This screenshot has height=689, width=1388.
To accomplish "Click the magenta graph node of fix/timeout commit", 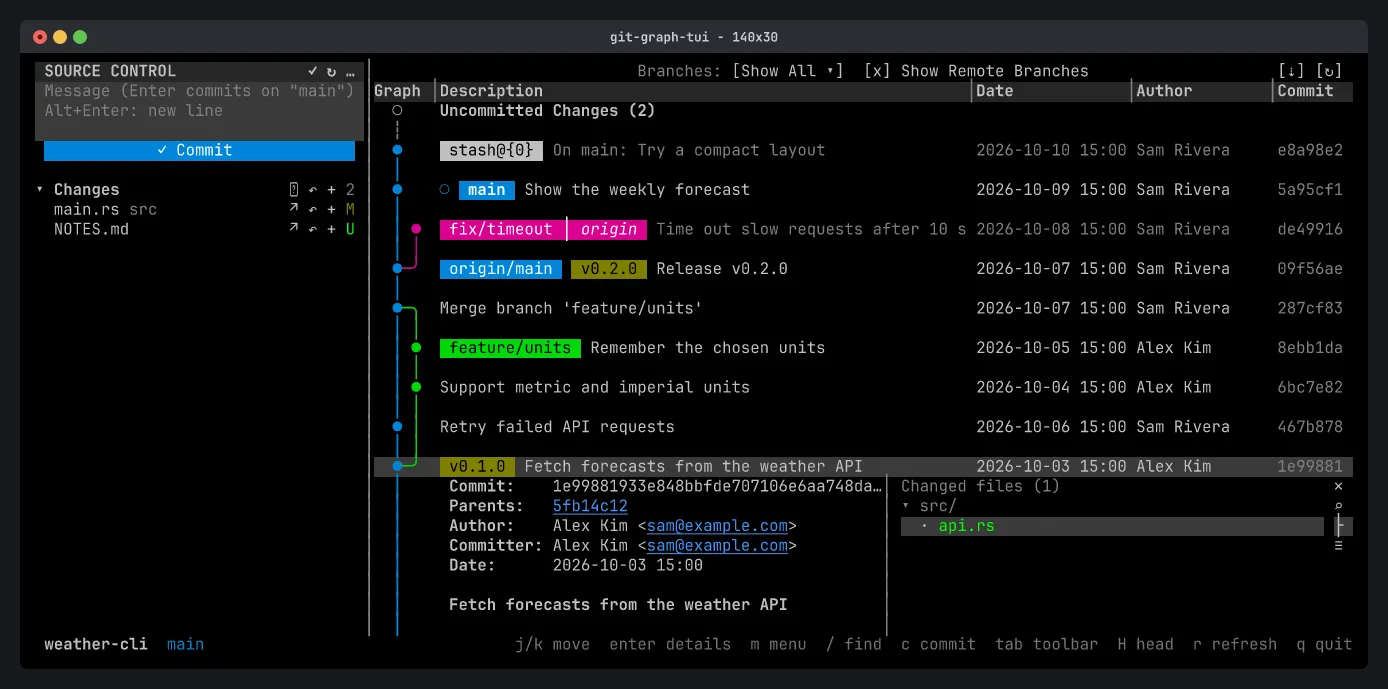I will [x=416, y=229].
